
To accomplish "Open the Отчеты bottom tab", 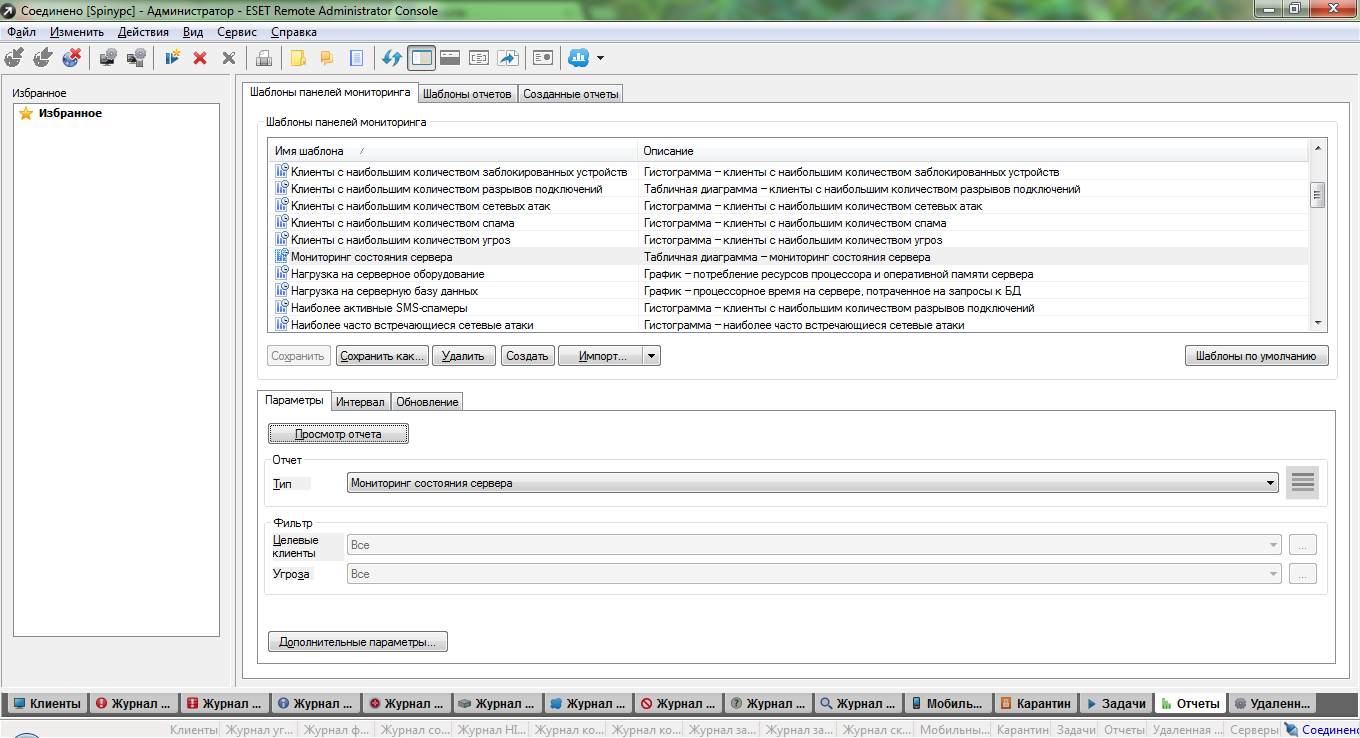I will coord(1190,704).
